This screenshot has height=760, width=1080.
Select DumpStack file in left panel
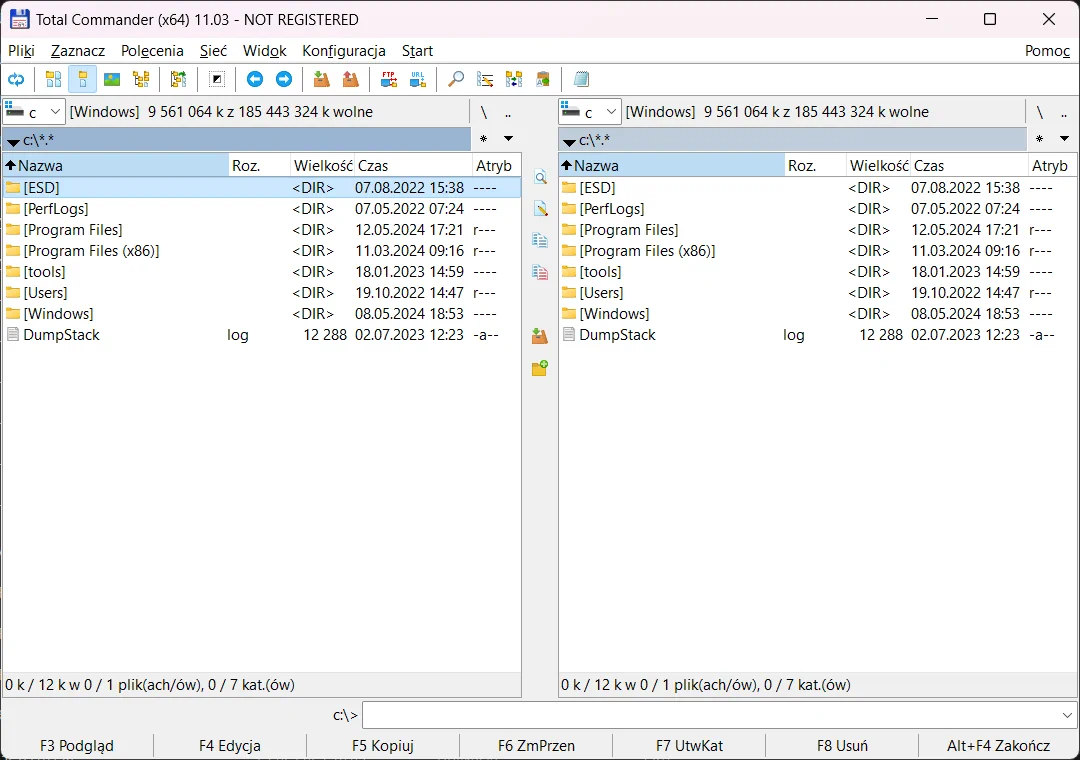point(262,335)
